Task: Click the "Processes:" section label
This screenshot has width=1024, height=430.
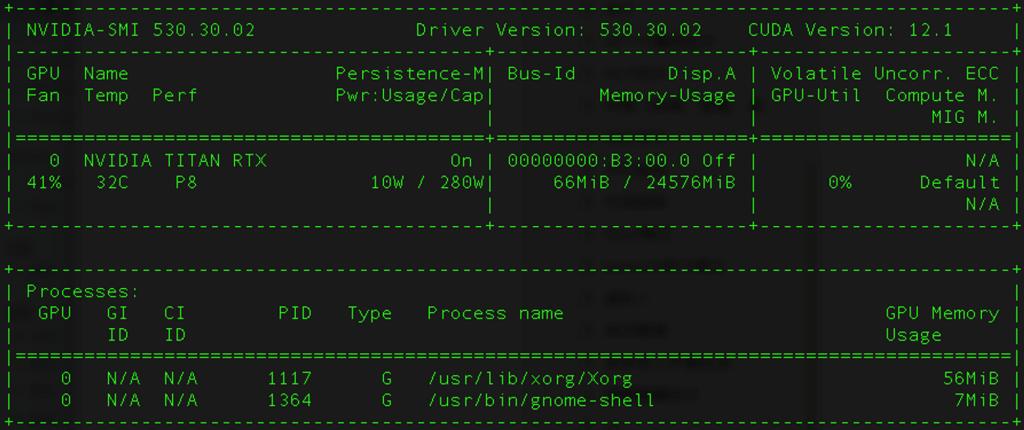Action: (x=83, y=291)
